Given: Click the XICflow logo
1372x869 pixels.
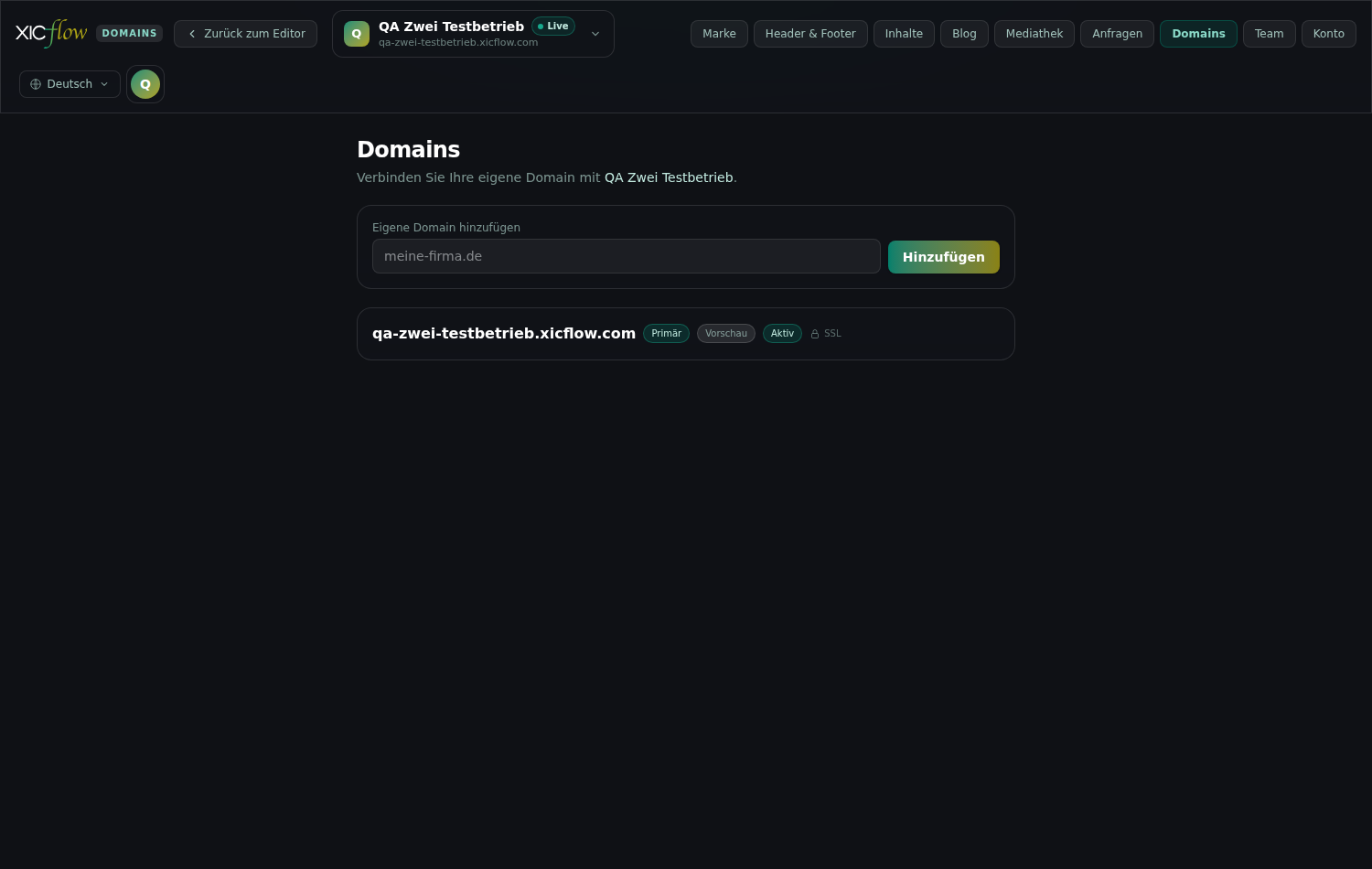Looking at the screenshot, I should coord(51,33).
